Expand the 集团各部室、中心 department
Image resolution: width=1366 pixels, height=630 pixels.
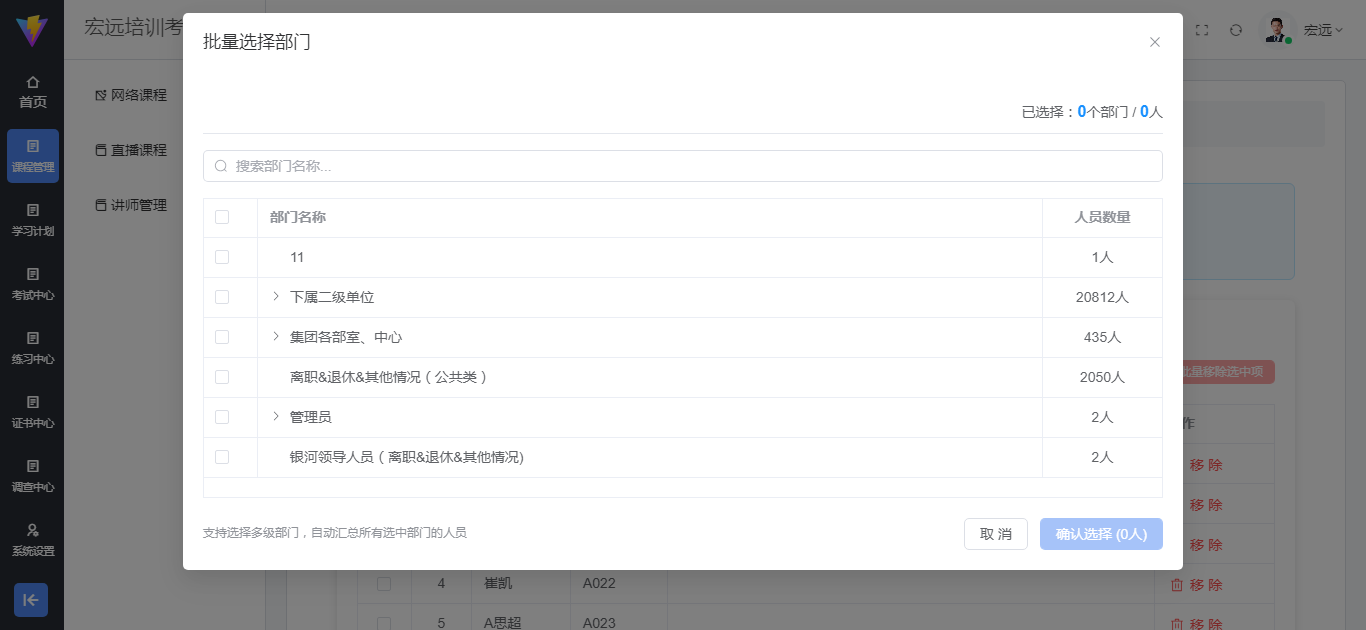(276, 337)
